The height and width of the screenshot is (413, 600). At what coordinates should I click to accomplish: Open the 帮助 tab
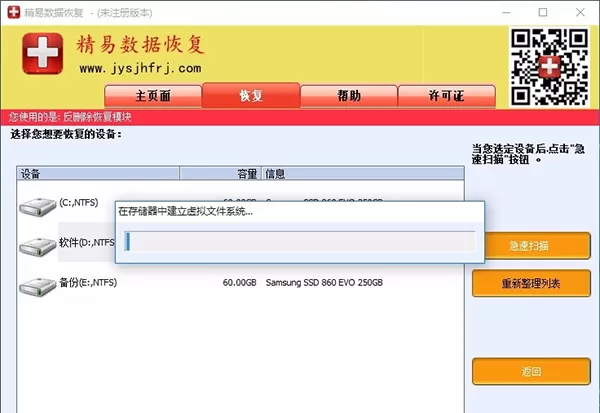[x=349, y=96]
